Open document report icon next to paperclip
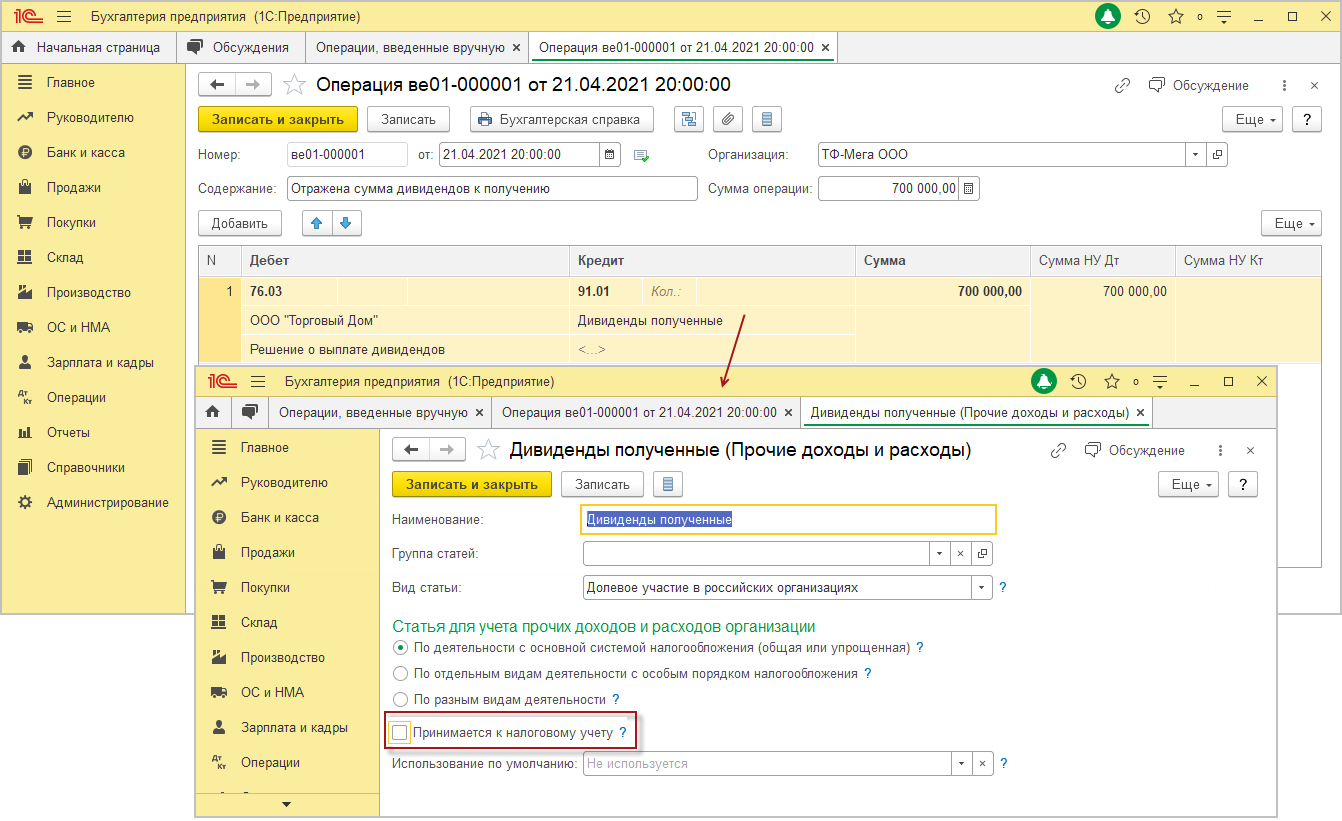The image size is (1342, 821). click(767, 119)
